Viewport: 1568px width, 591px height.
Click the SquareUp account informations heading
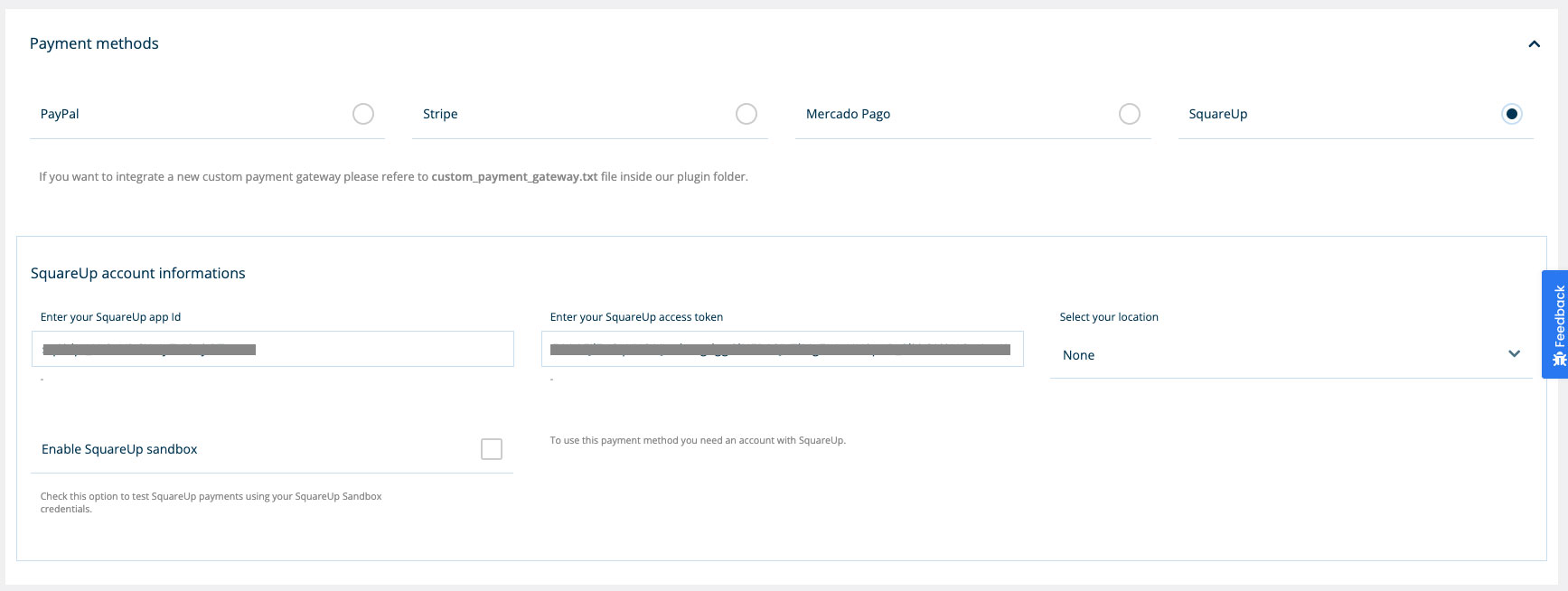tap(138, 273)
